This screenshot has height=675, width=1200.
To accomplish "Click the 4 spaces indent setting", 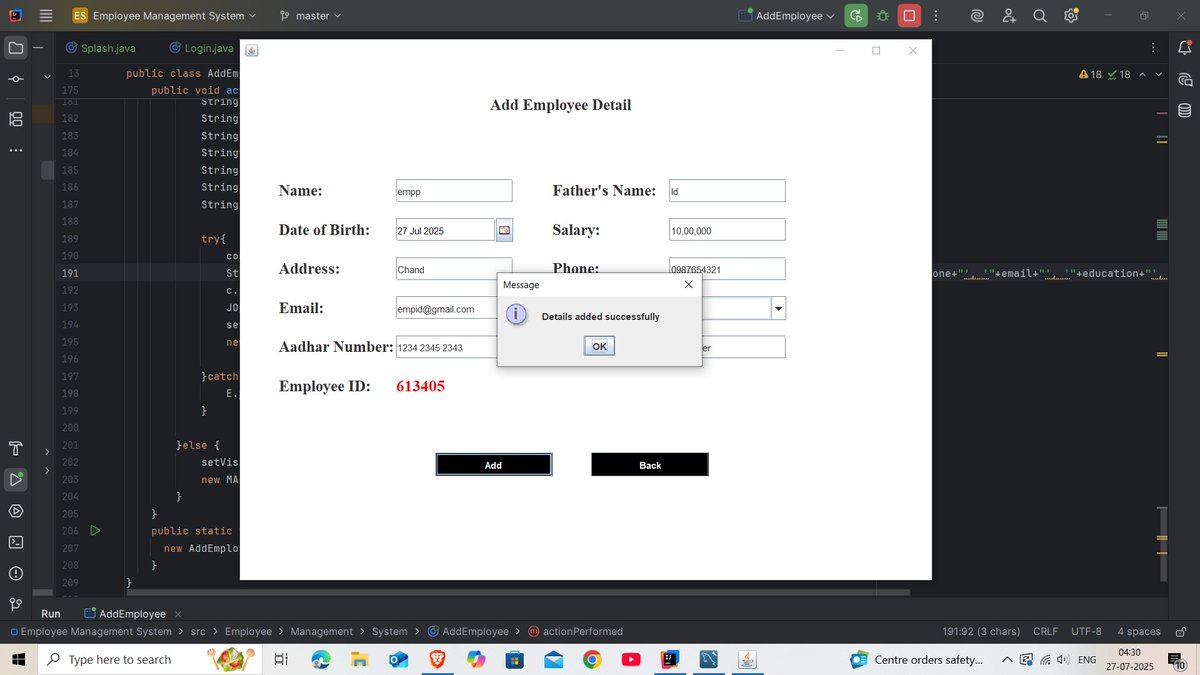I will (x=1139, y=632).
